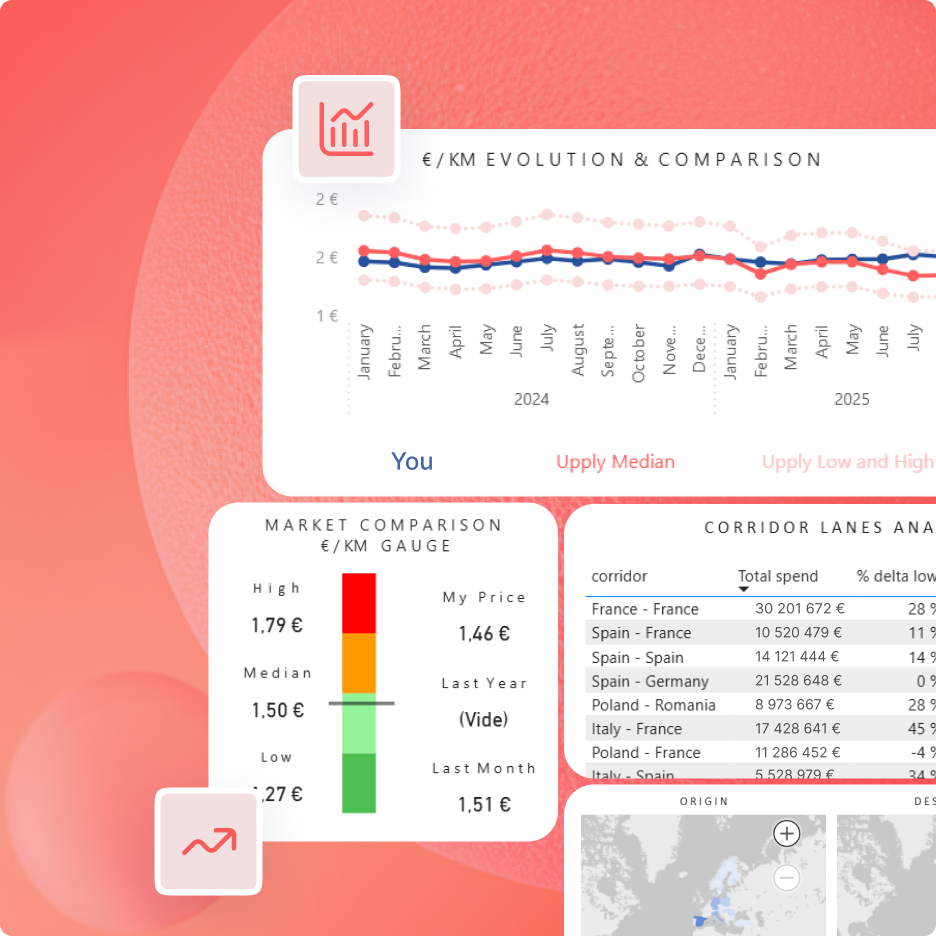Select the France - France corridor row
This screenshot has height=936, width=936.
645,609
